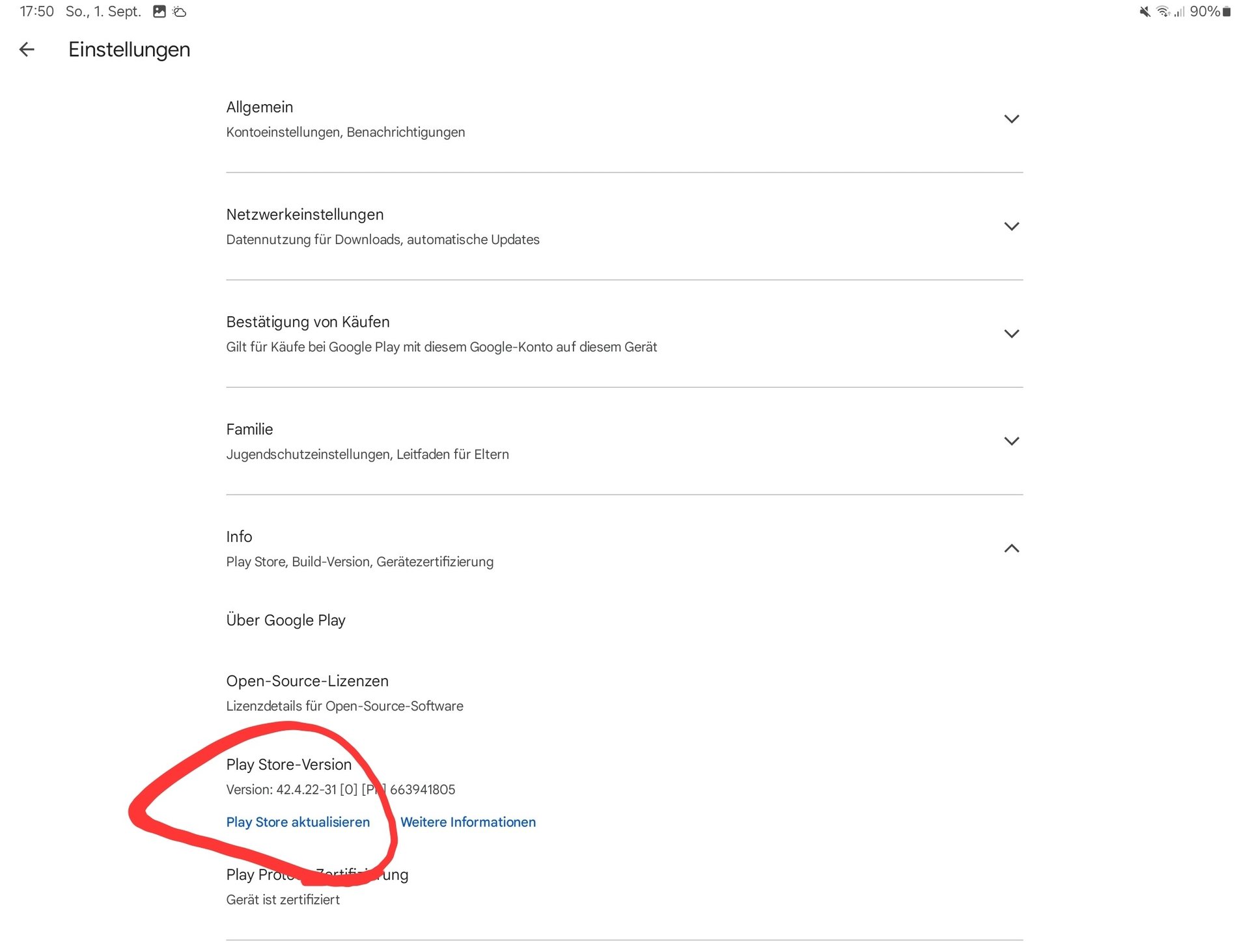Tap the Play Store-Version heading
The height and width of the screenshot is (952, 1250).
[288, 765]
